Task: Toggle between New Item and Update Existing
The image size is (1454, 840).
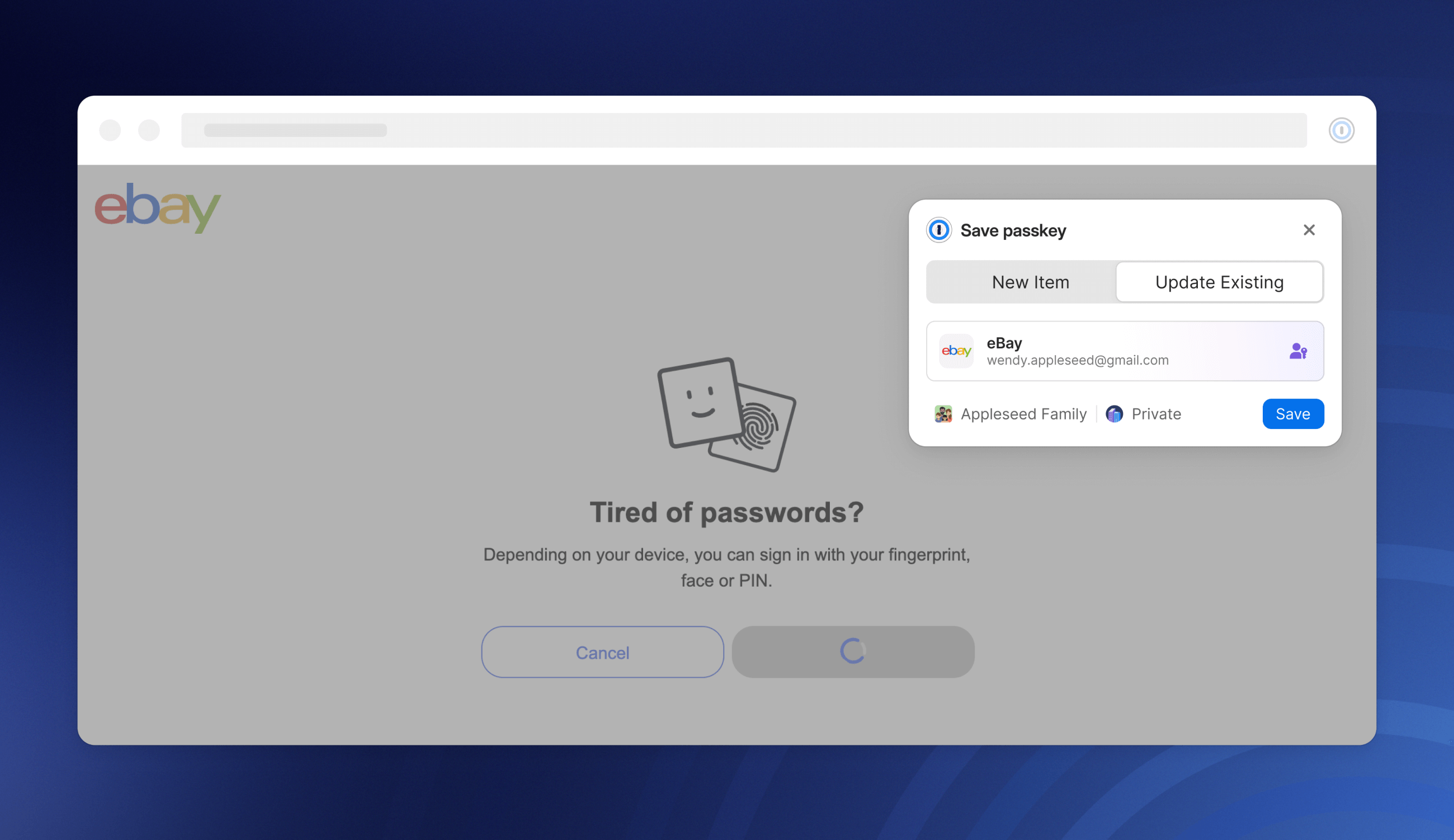Action: click(1124, 281)
